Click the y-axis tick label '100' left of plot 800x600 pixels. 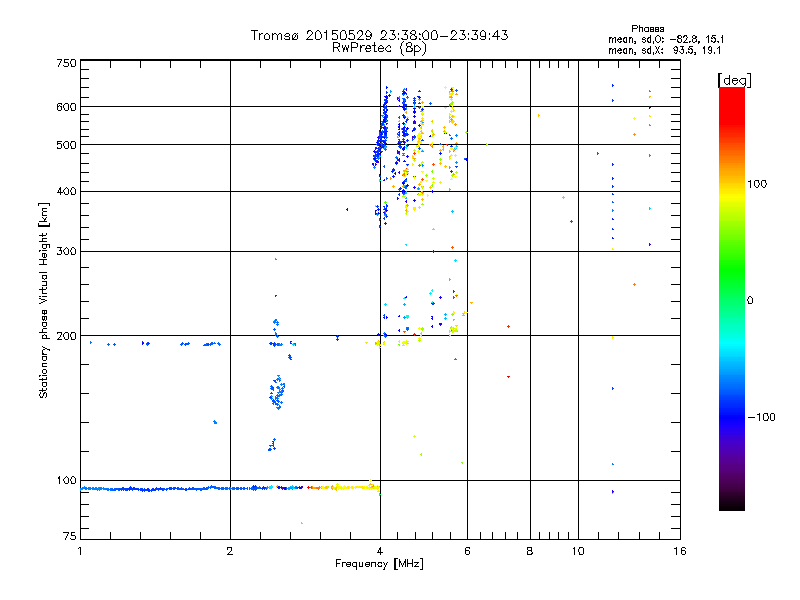tap(66, 481)
